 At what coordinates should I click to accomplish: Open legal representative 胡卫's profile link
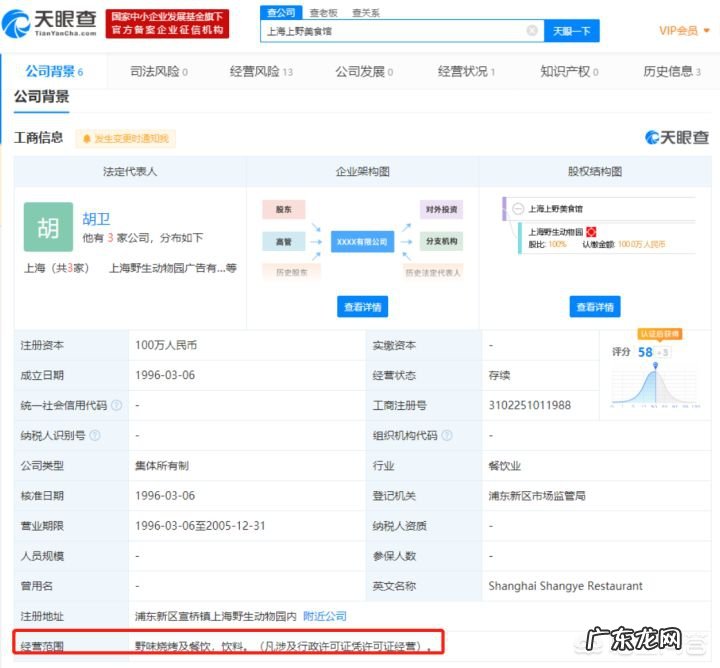(x=96, y=219)
